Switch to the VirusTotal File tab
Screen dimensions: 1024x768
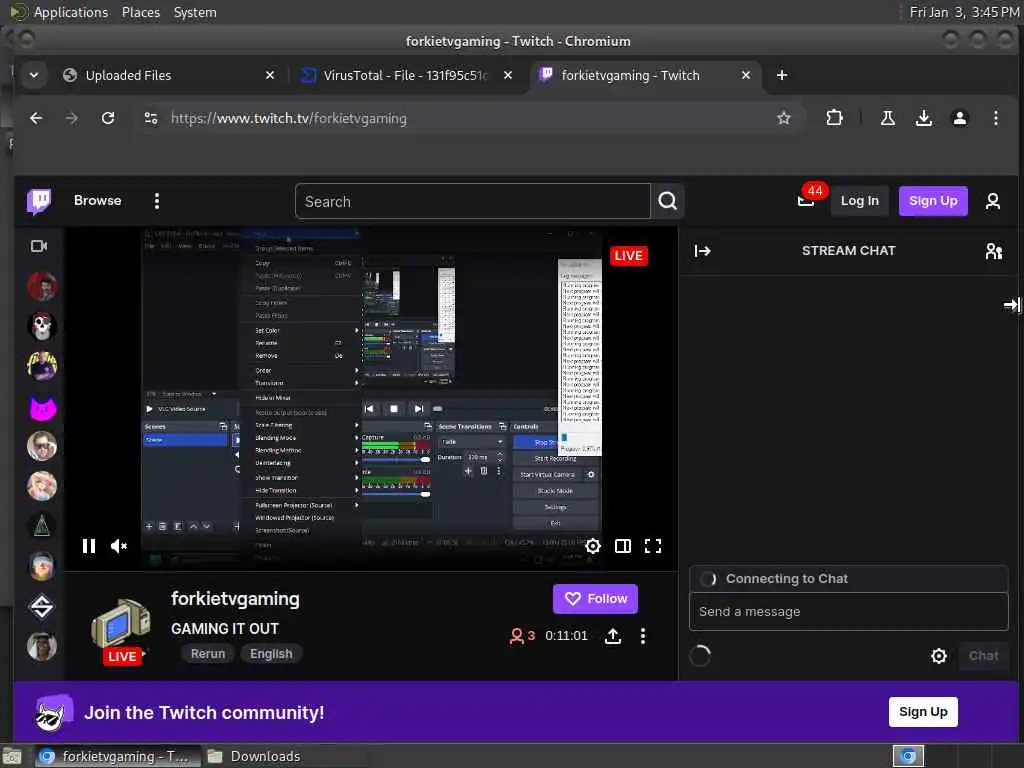[405, 76]
